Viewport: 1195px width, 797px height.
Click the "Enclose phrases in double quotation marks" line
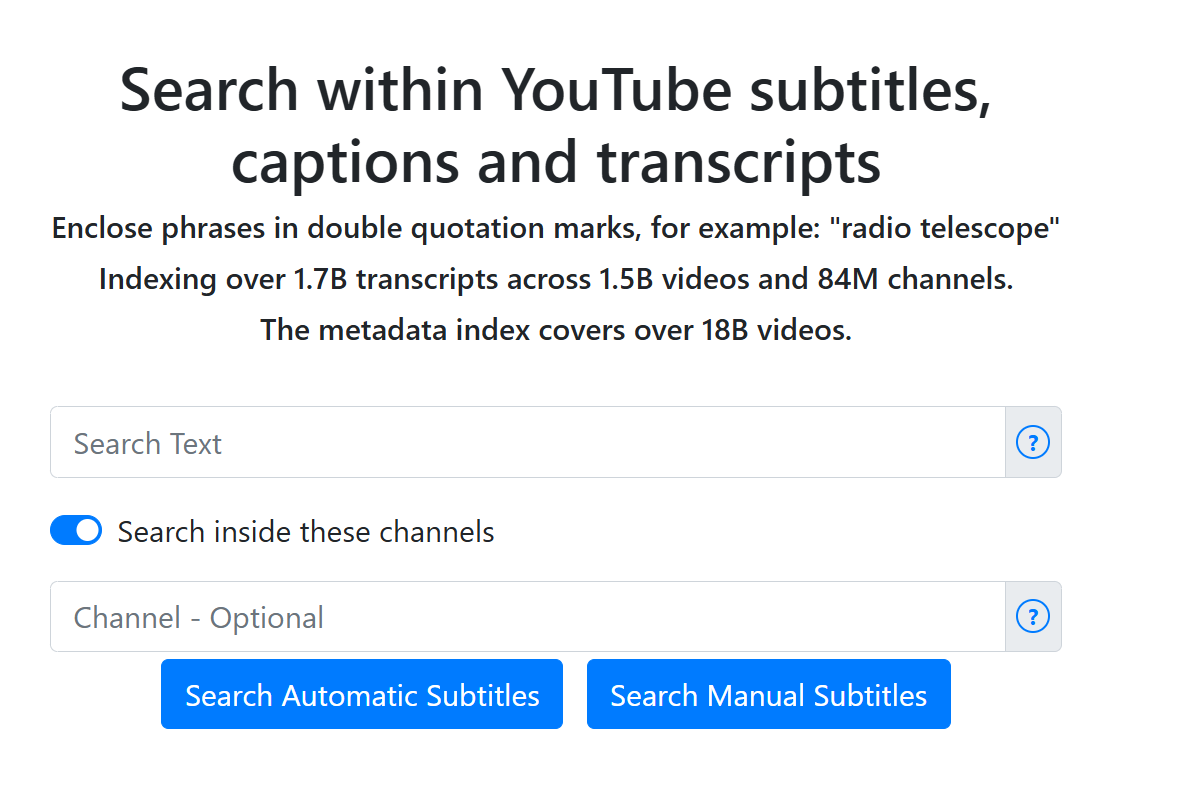[556, 228]
